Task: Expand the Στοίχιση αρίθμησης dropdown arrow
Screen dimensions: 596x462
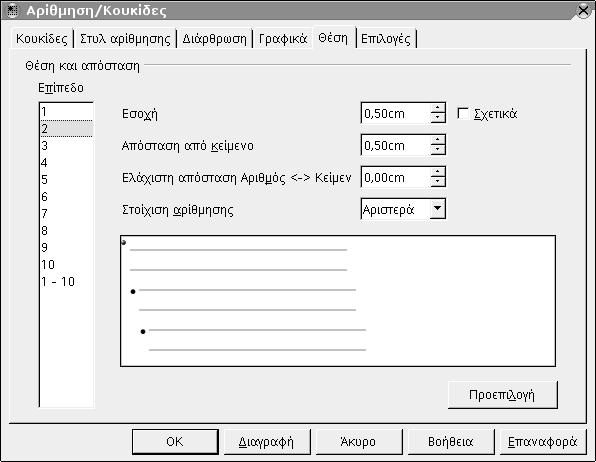Action: coord(437,209)
